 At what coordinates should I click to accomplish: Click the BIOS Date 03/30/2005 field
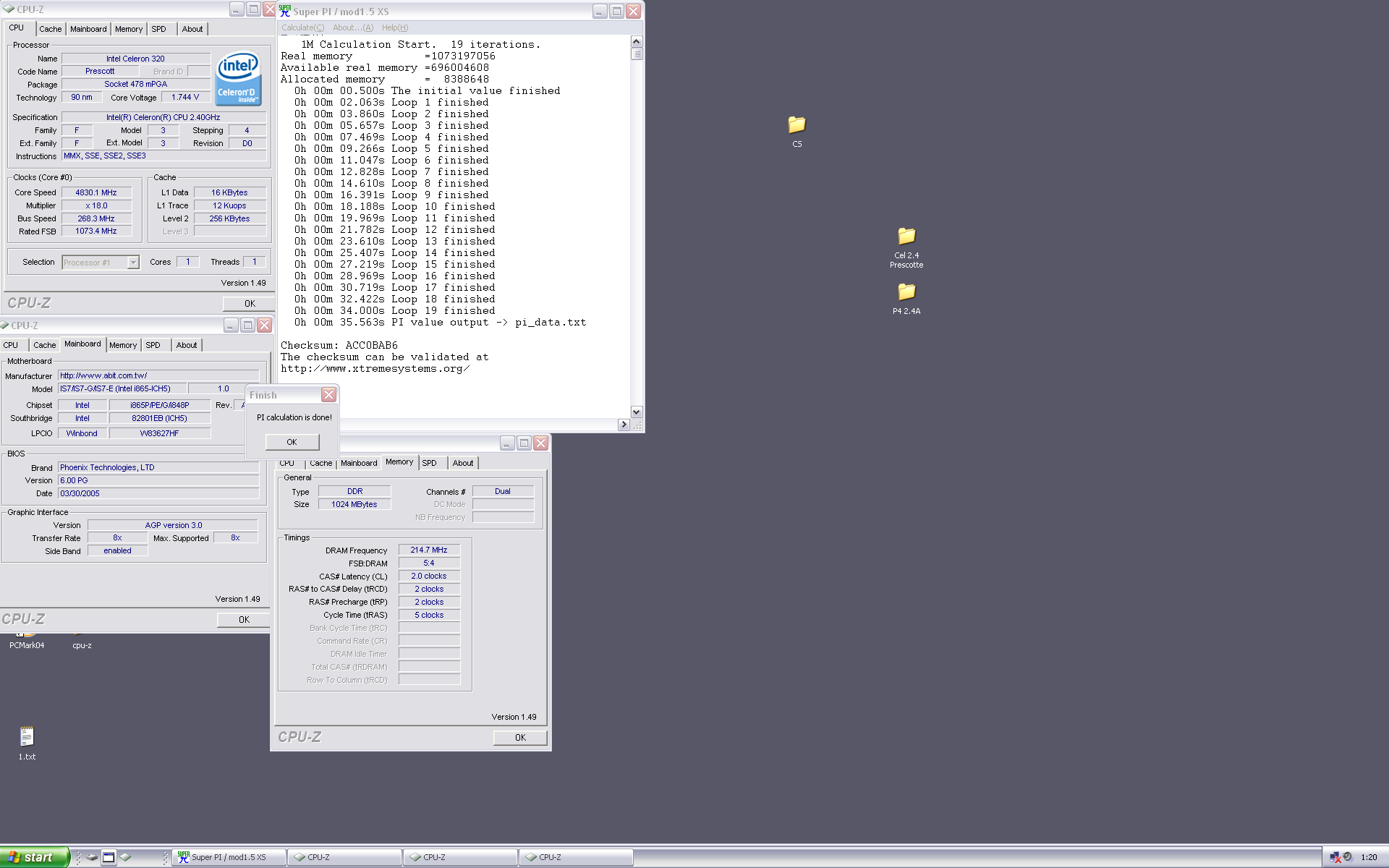158,493
